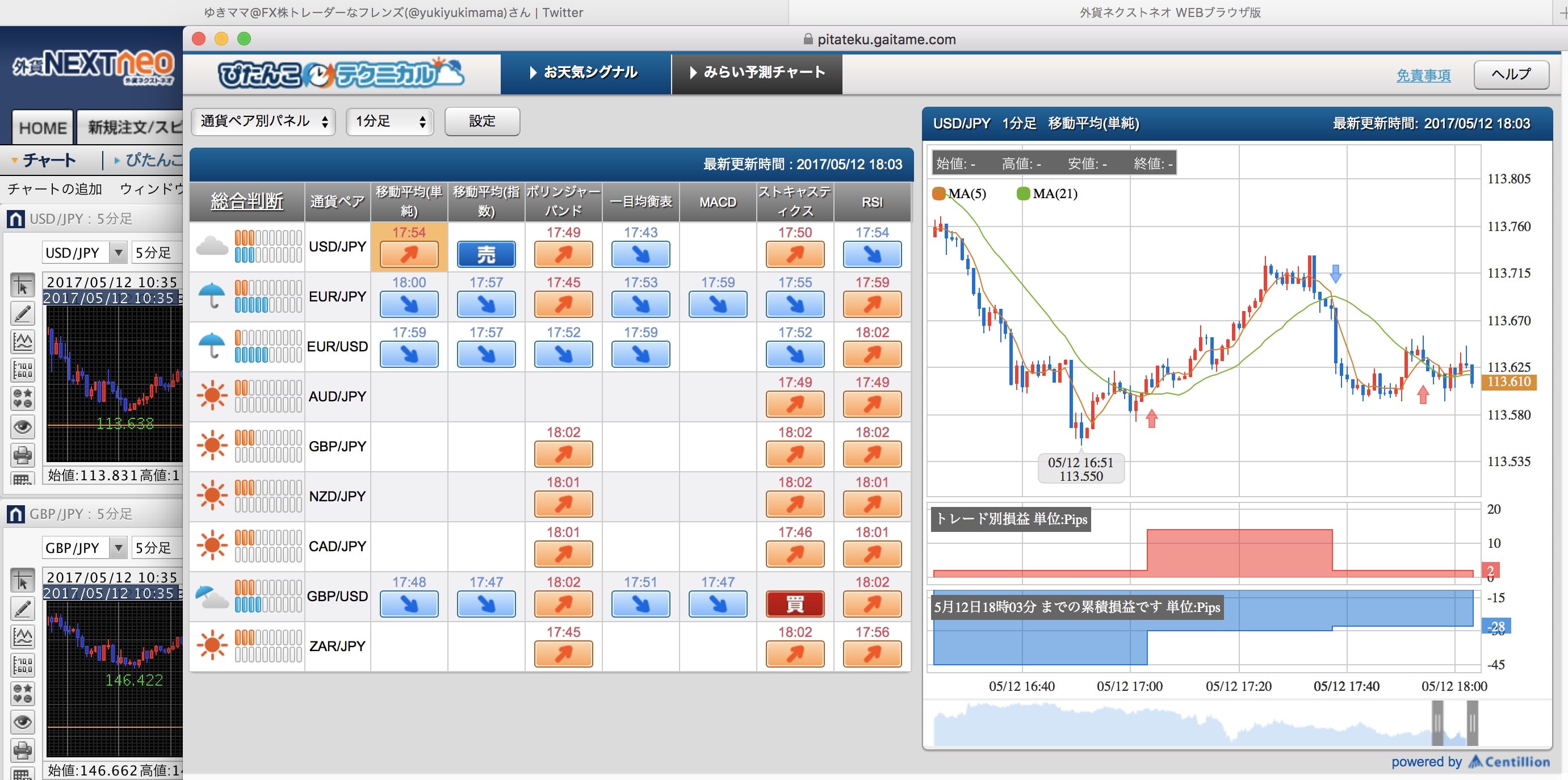Select 外貨ネクストネオ WEBブラウザ版 tab
Image resolution: width=1568 pixels, height=780 pixels.
point(1170,12)
